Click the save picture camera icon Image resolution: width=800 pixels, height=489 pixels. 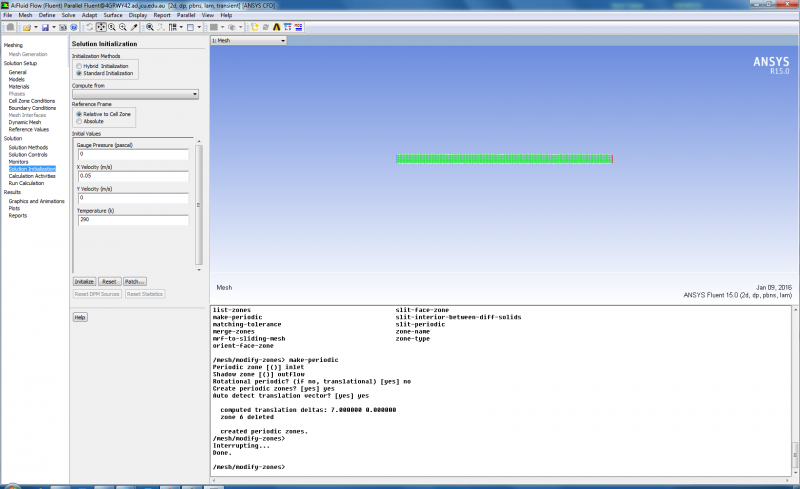coord(63,27)
